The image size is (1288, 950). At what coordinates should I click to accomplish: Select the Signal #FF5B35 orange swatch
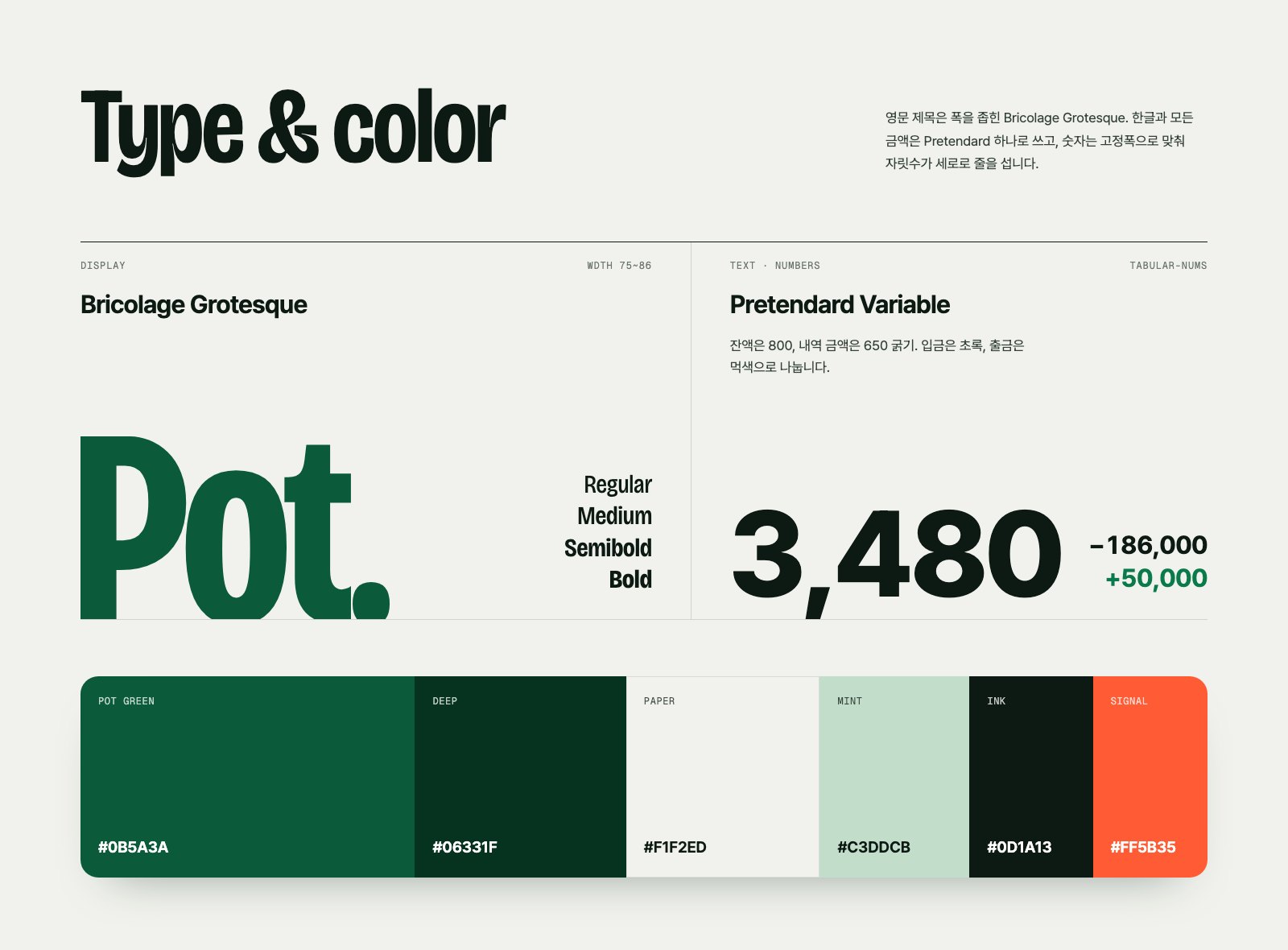[x=1150, y=777]
